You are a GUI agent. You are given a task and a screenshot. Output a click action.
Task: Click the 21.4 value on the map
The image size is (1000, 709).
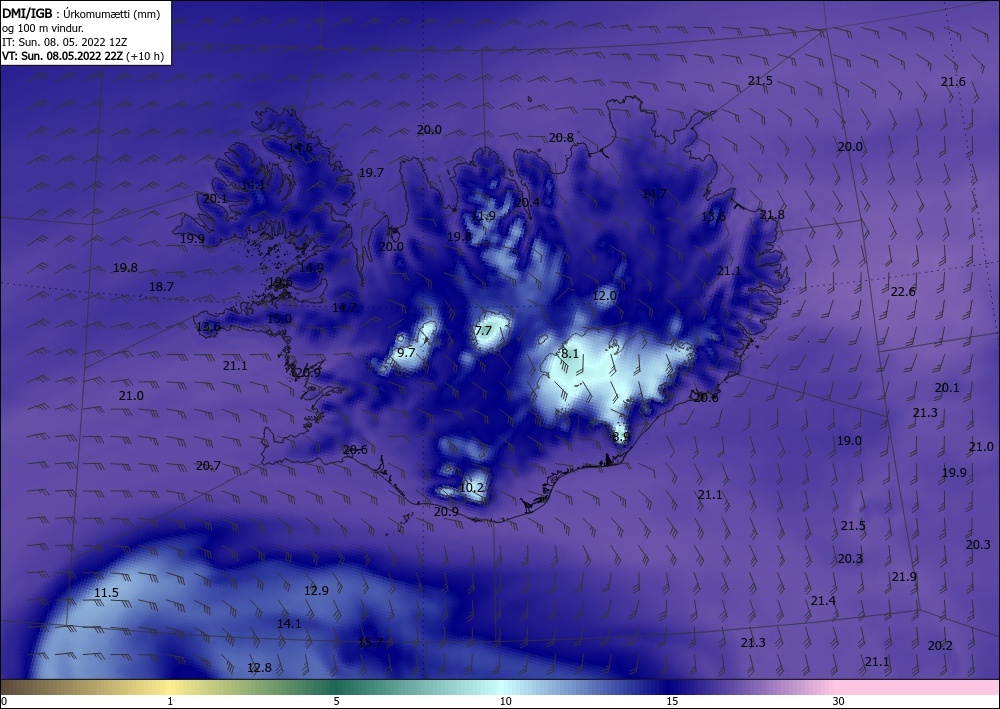click(x=823, y=601)
